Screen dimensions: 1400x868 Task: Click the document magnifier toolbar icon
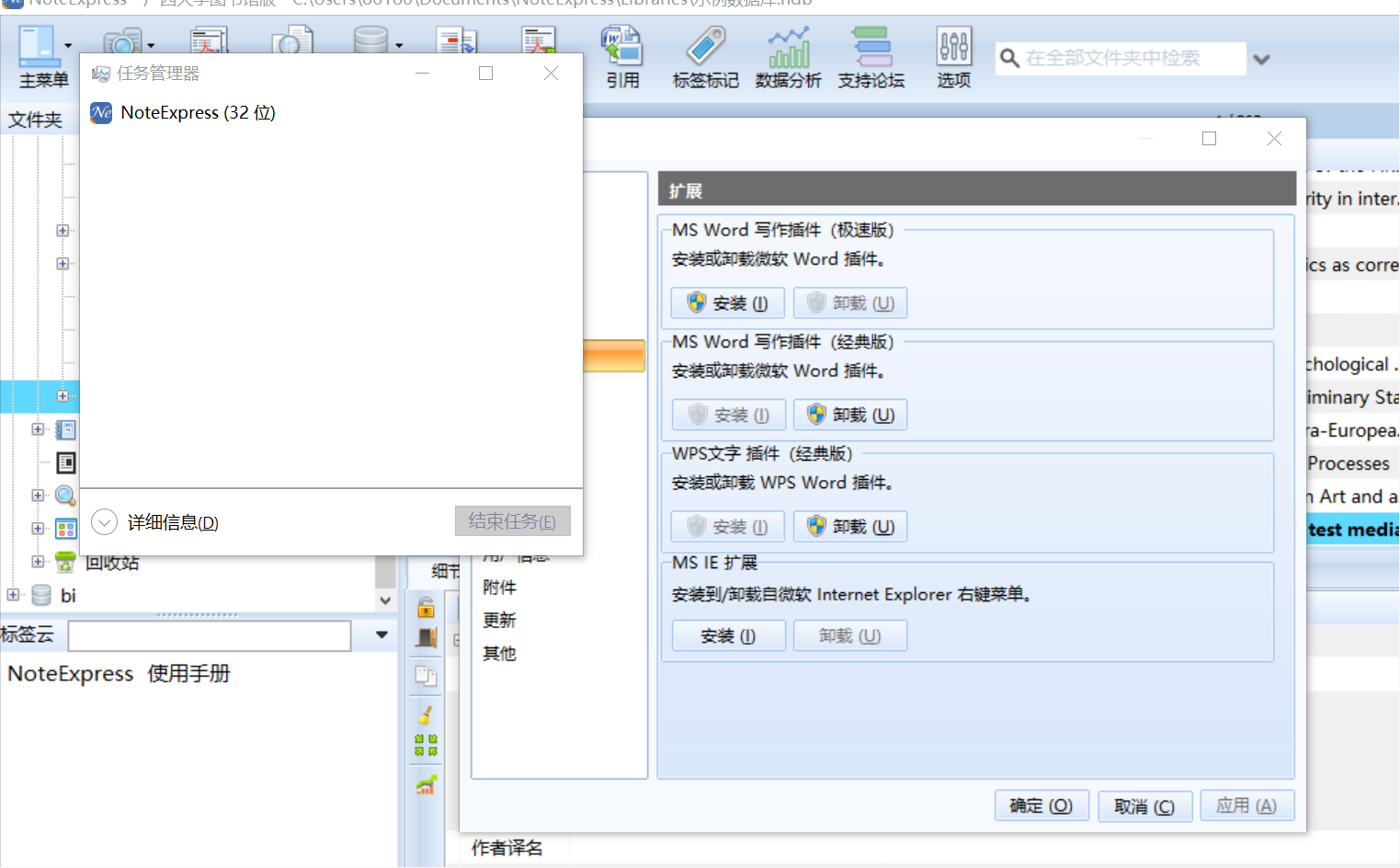coord(292,41)
